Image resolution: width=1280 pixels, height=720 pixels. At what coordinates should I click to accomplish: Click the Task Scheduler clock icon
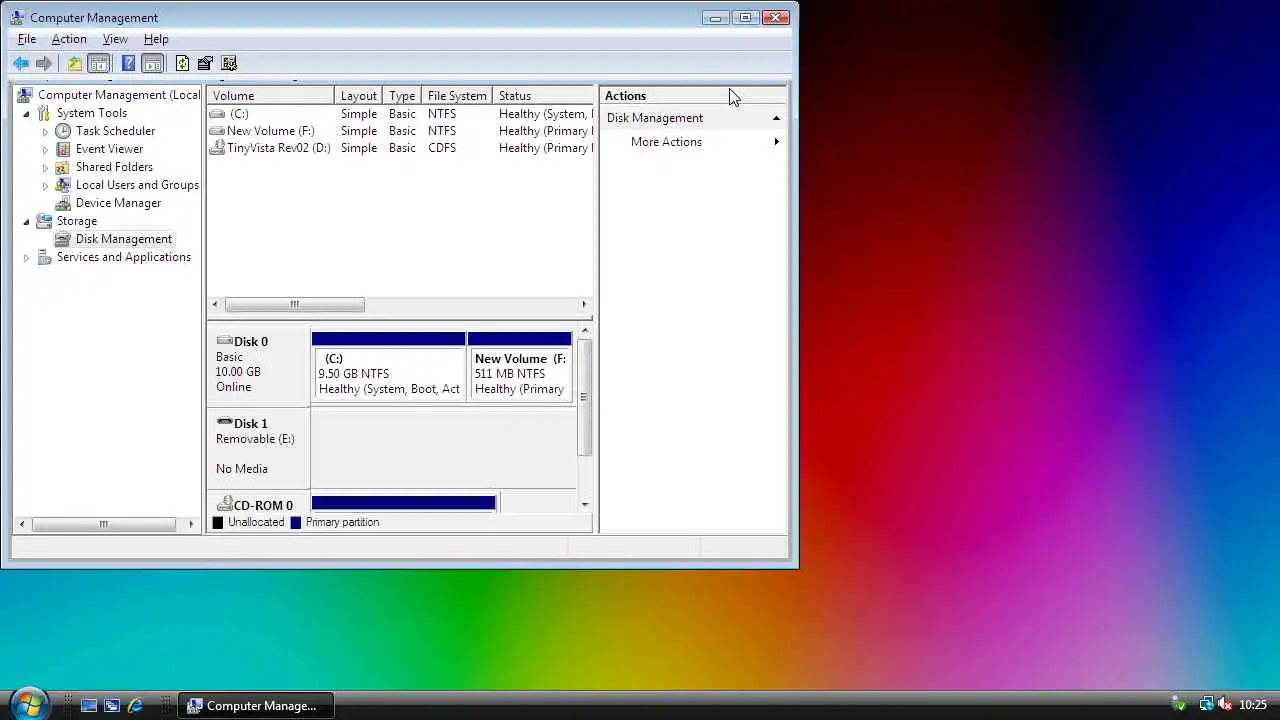click(x=63, y=131)
